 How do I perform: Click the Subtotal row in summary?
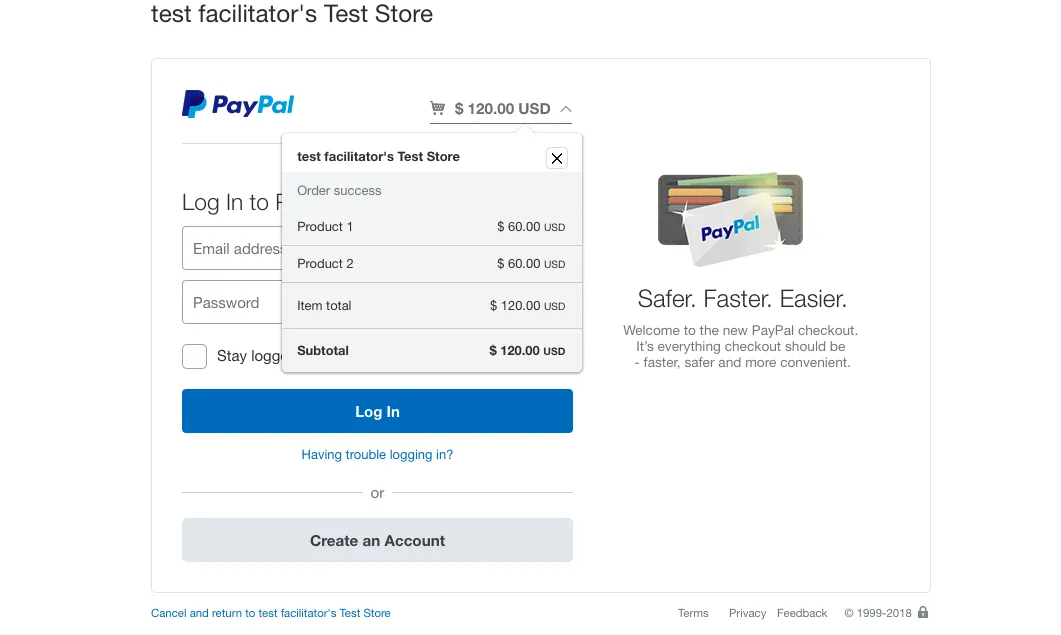click(431, 351)
